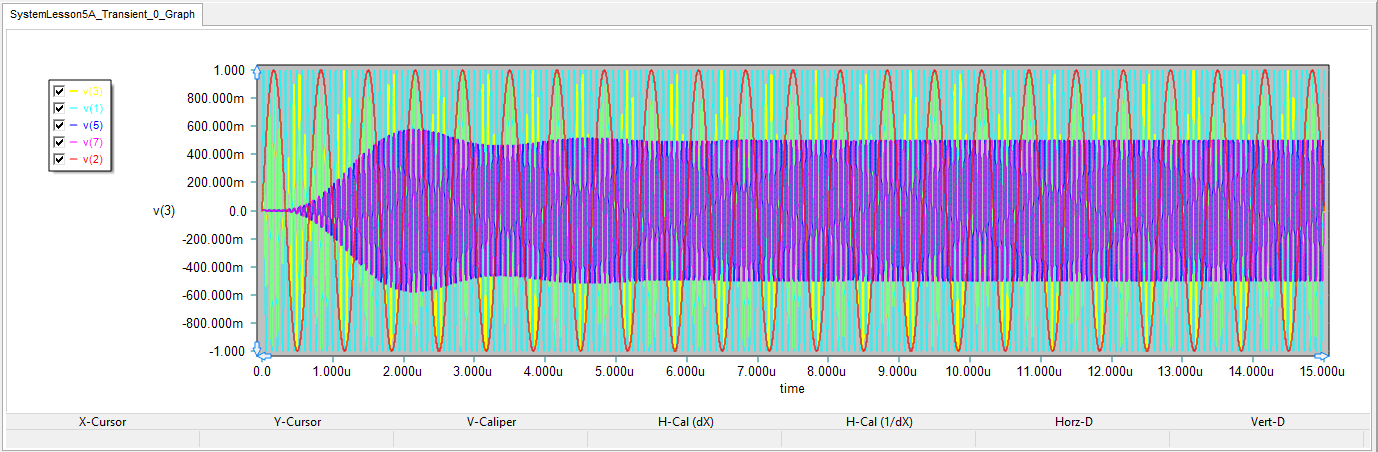Image resolution: width=1378 pixels, height=452 pixels.
Task: Select the H-Cal (dX) header
Action: point(685,422)
